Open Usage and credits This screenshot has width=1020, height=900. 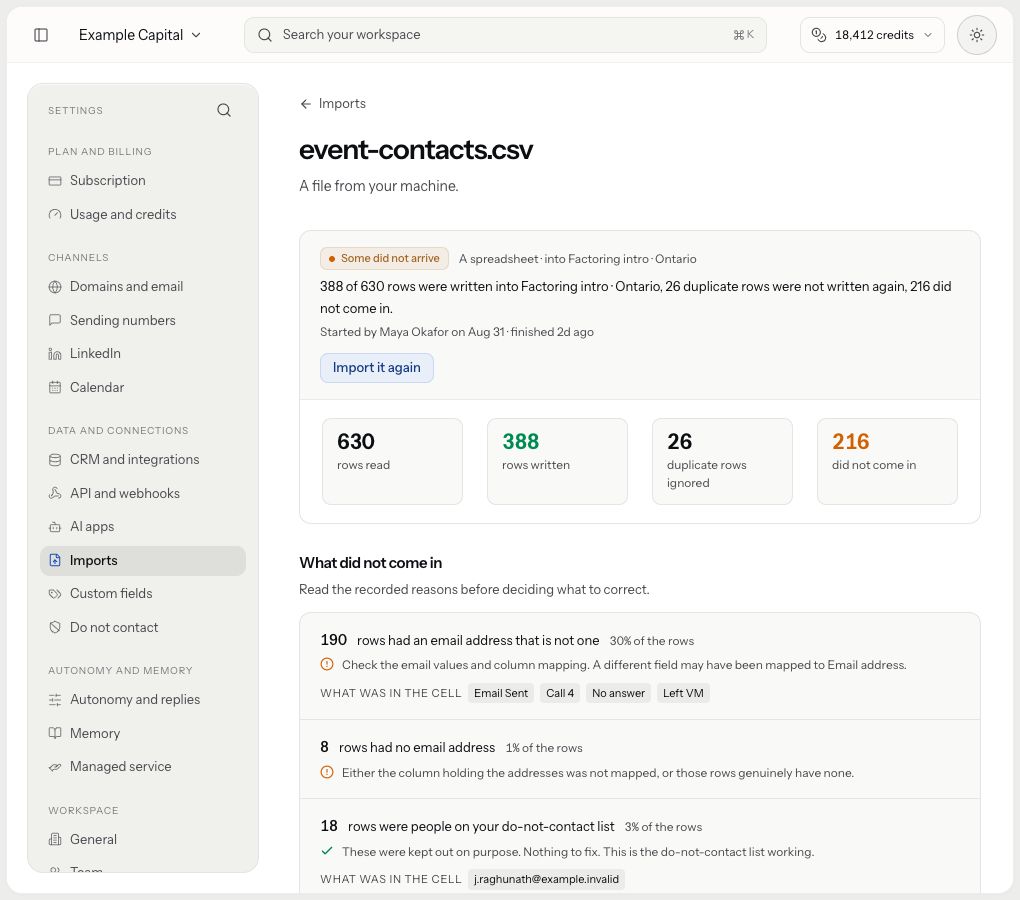point(143,214)
